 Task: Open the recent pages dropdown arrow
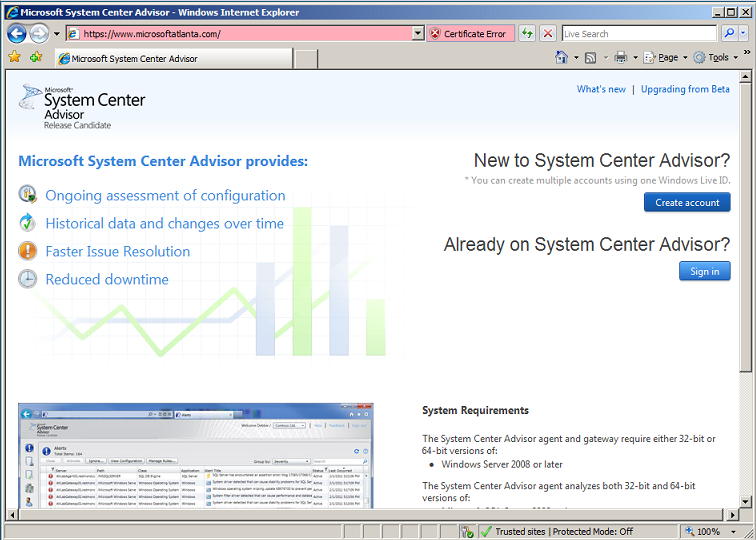click(56, 34)
